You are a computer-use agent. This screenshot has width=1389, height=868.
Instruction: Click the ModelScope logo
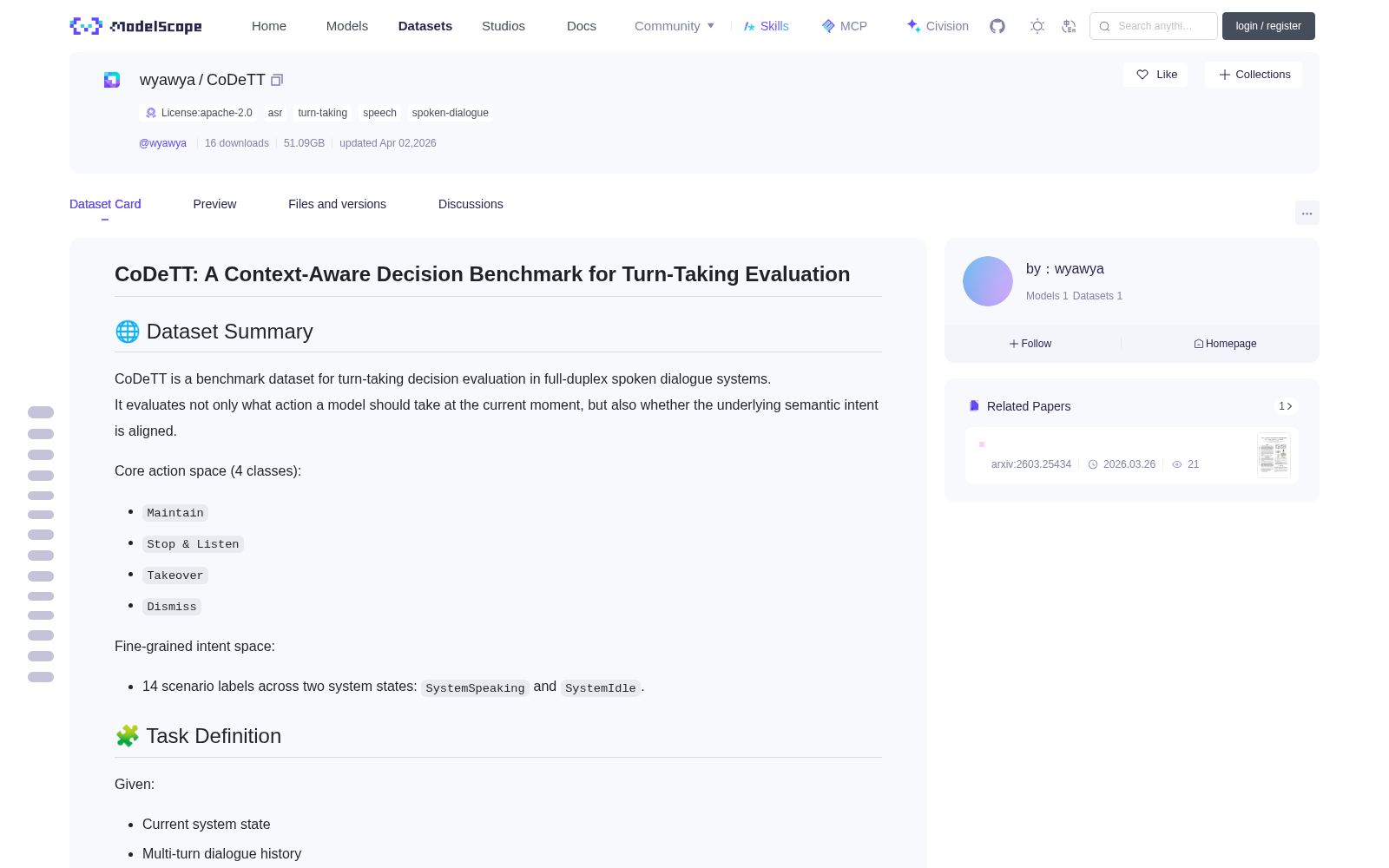(136, 26)
